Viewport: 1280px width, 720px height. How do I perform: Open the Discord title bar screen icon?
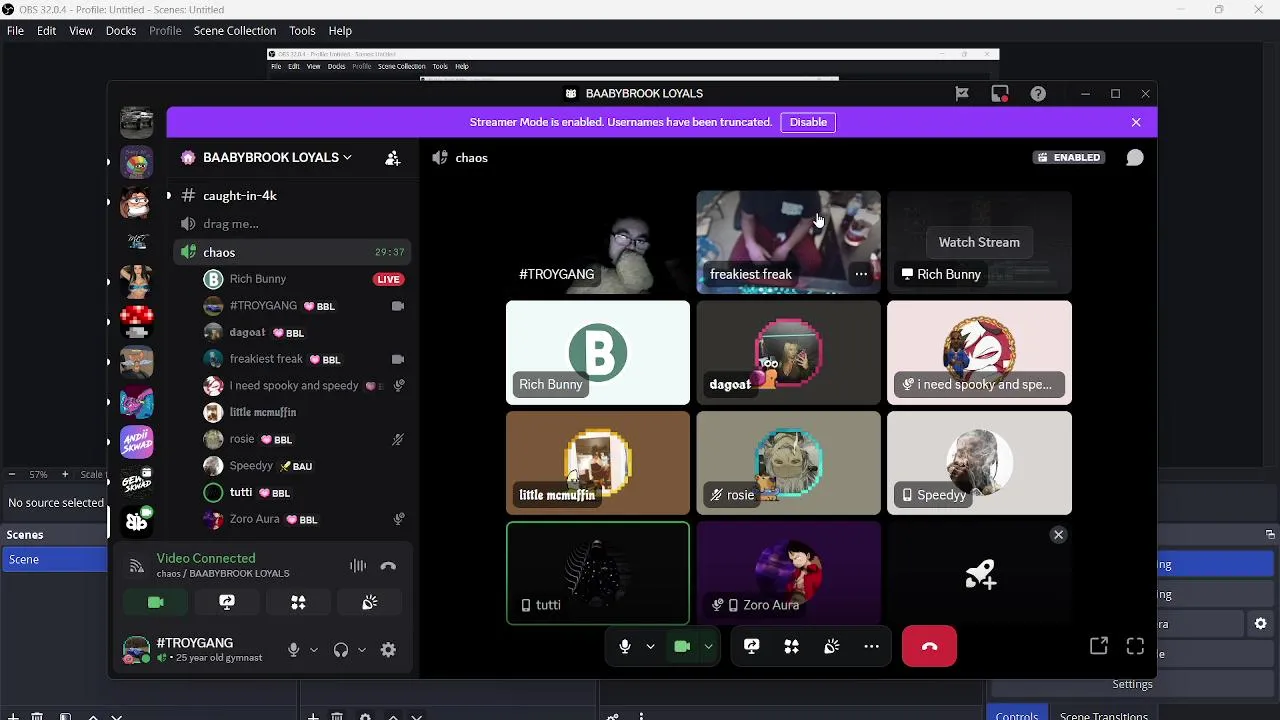1000,94
